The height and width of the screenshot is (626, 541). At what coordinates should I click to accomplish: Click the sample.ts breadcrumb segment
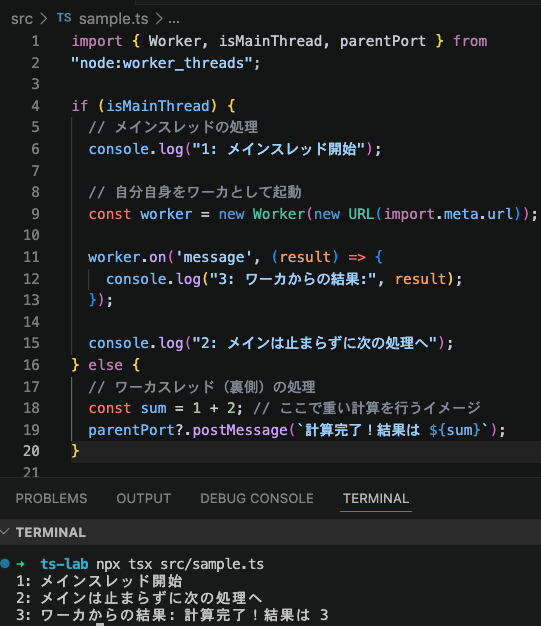pyautogui.click(x=113, y=19)
